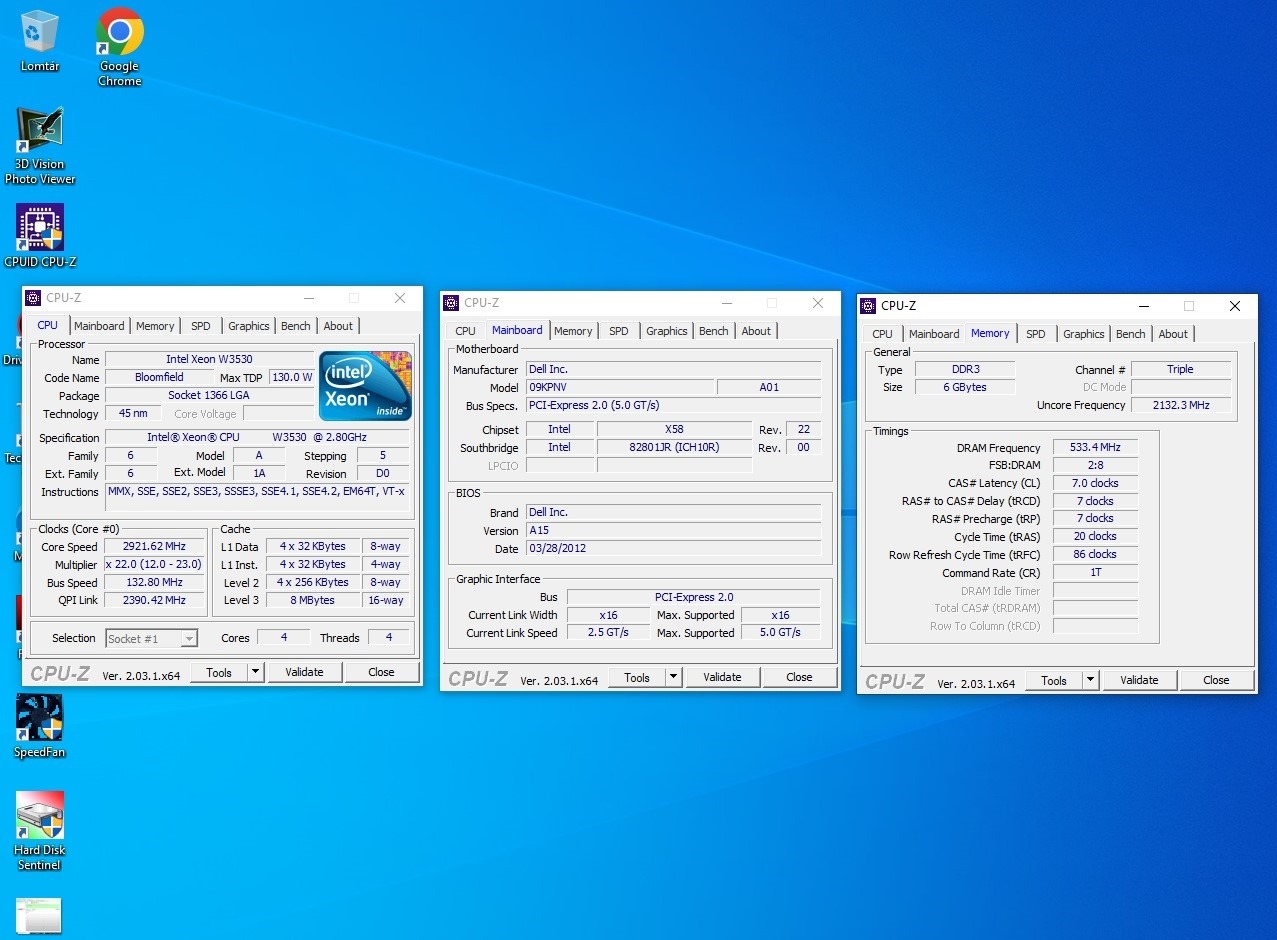This screenshot has width=1277, height=940.
Task: Select SPD tab in Memory window
Action: pyautogui.click(x=1036, y=334)
